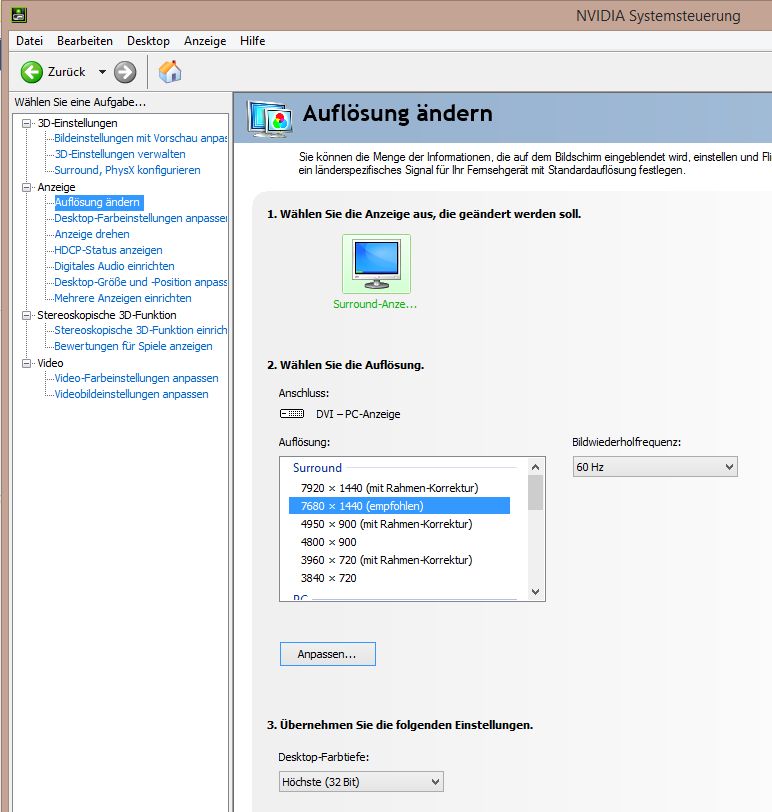Screen dimensions: 772x812
Task: Select the Surround-Anzeige monitor thumbnail
Action: pyautogui.click(x=376, y=264)
